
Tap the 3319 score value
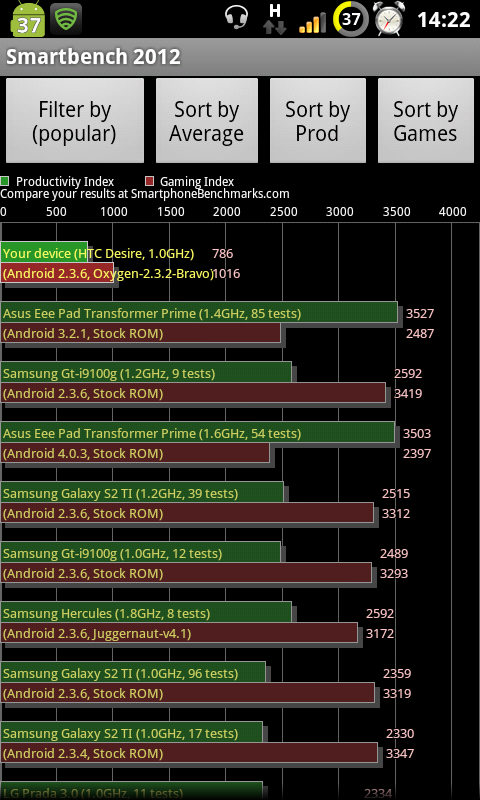[397, 693]
